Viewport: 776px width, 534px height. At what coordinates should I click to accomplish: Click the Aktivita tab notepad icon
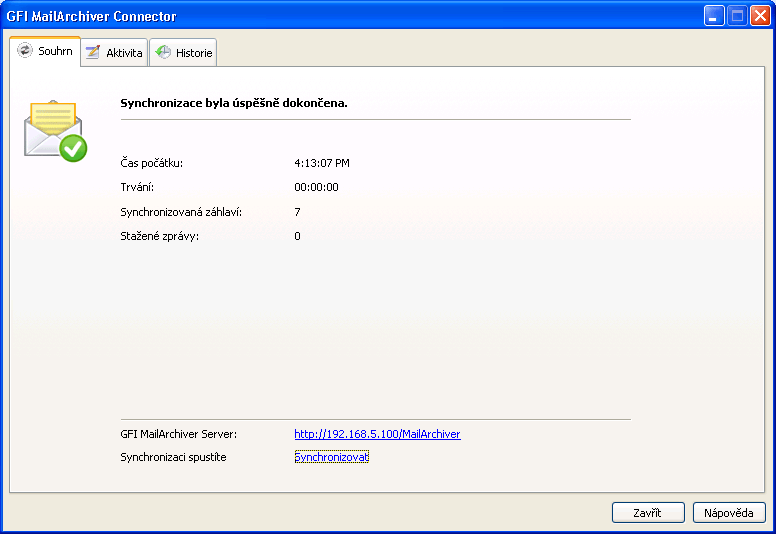pyautogui.click(x=93, y=52)
